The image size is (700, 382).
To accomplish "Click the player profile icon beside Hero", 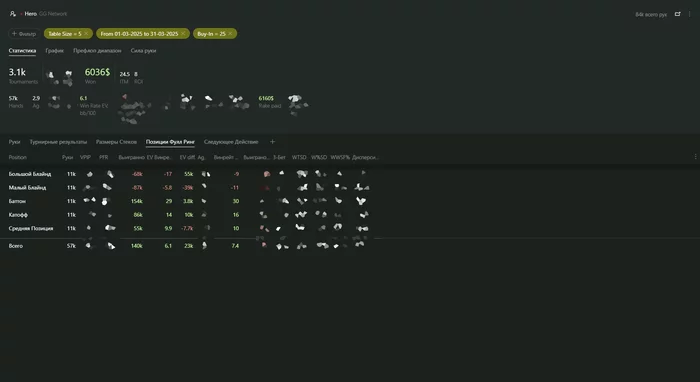I will tap(12, 14).
